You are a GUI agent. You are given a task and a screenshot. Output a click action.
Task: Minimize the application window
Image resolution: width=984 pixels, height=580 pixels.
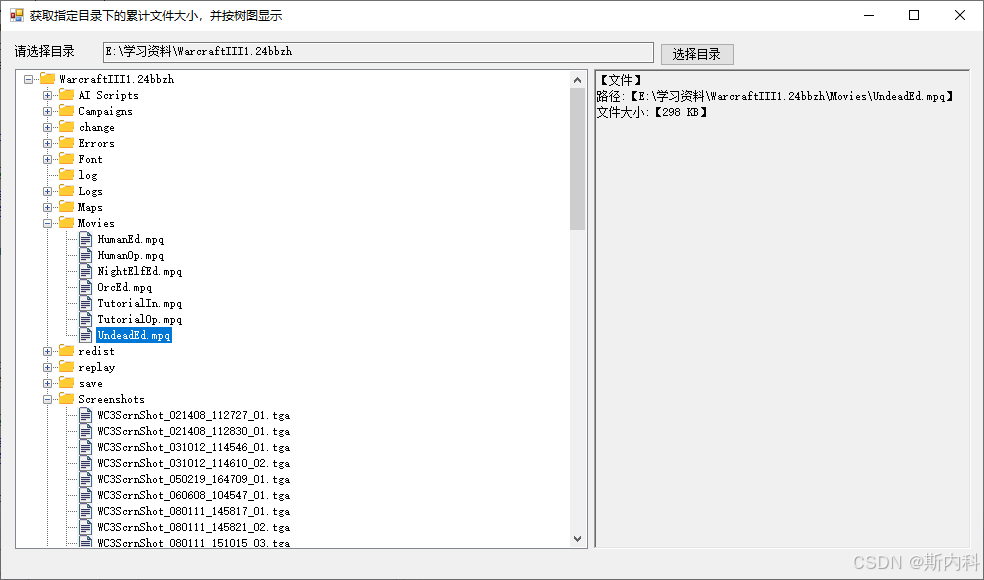[869, 15]
